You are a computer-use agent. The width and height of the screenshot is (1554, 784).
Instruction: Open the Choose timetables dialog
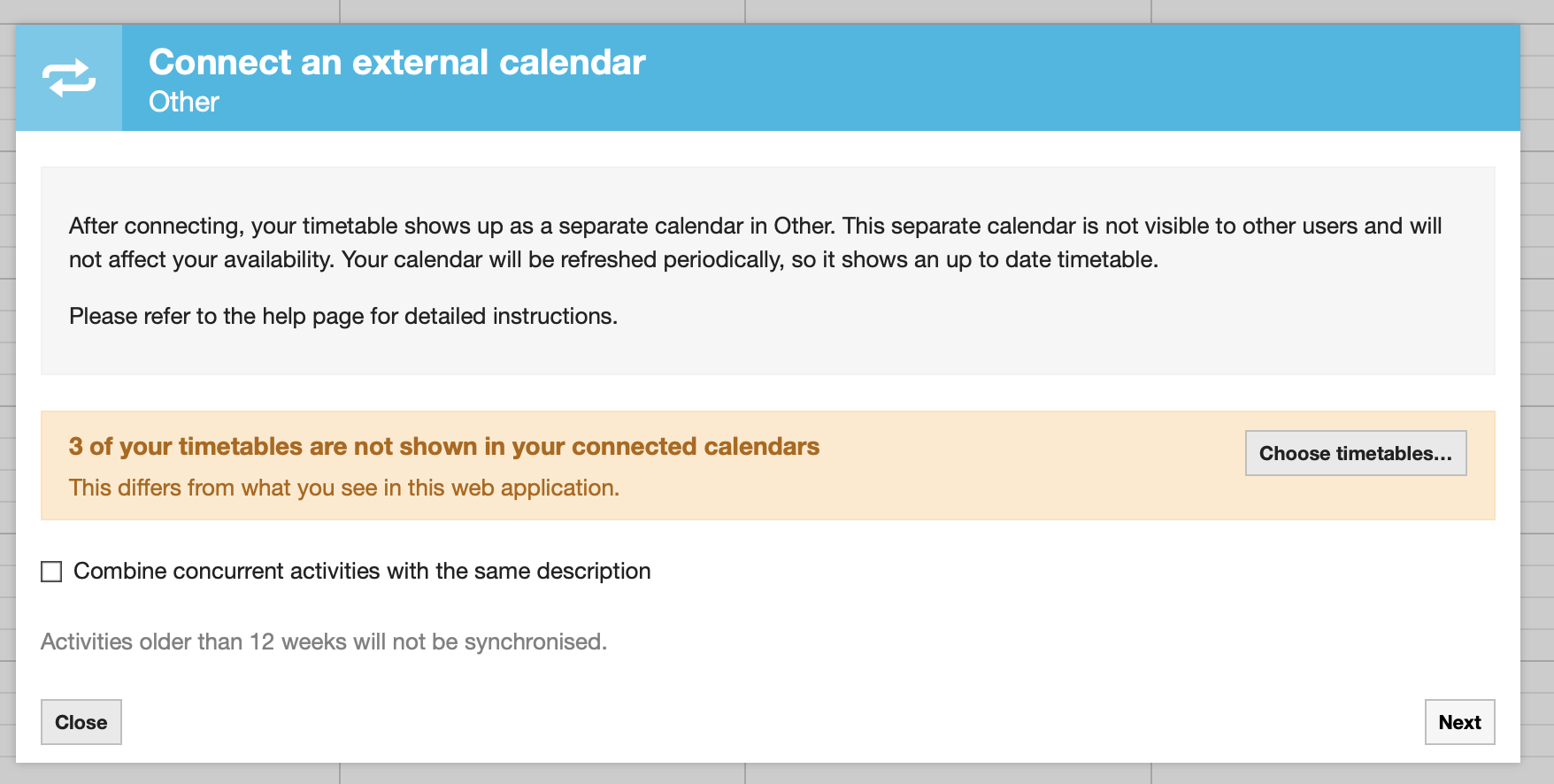pyautogui.click(x=1355, y=453)
